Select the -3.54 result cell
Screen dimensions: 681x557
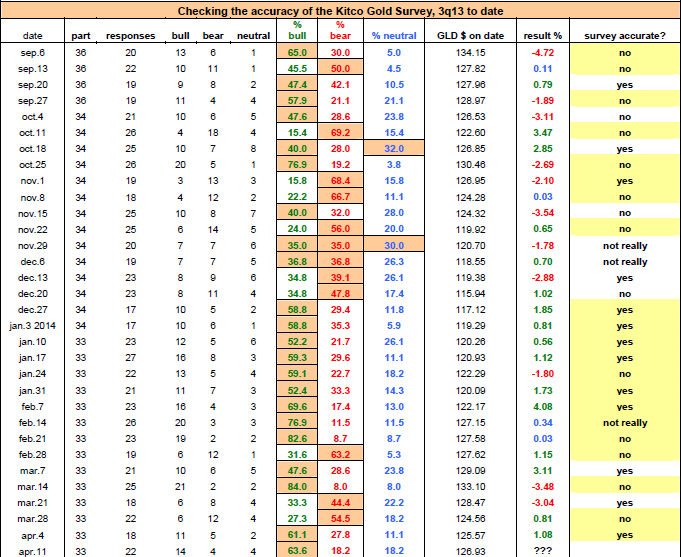coord(542,213)
